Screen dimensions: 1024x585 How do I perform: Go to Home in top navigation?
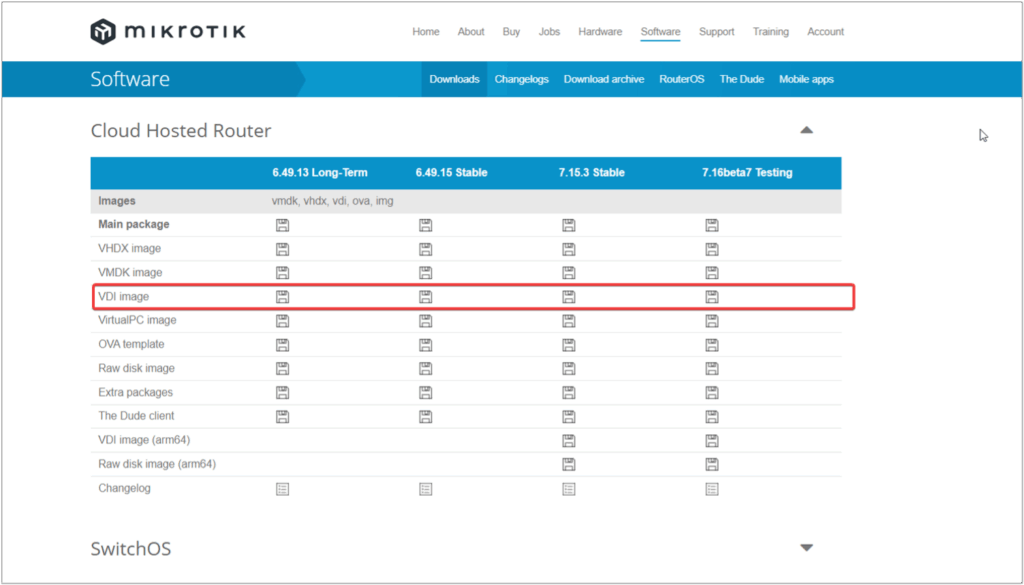(x=426, y=31)
